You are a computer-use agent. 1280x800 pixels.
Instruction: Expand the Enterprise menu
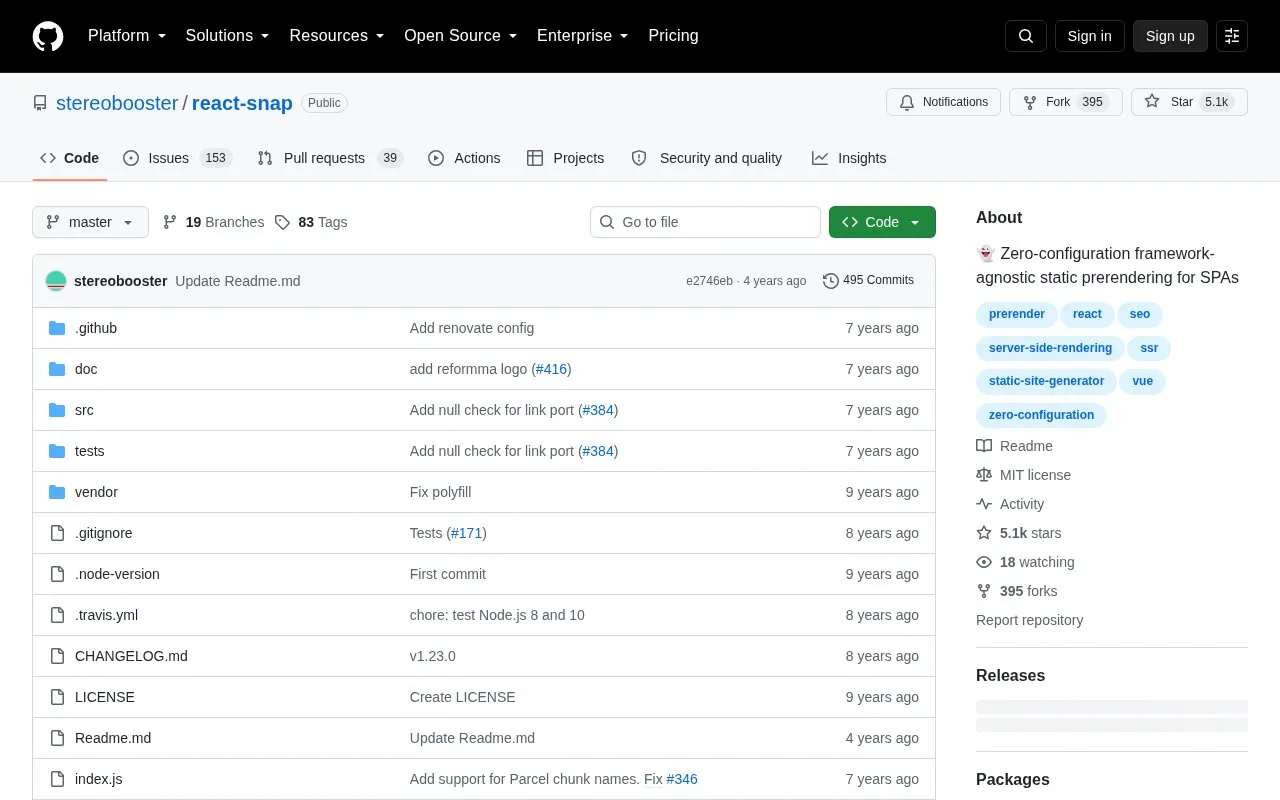pyautogui.click(x=583, y=36)
